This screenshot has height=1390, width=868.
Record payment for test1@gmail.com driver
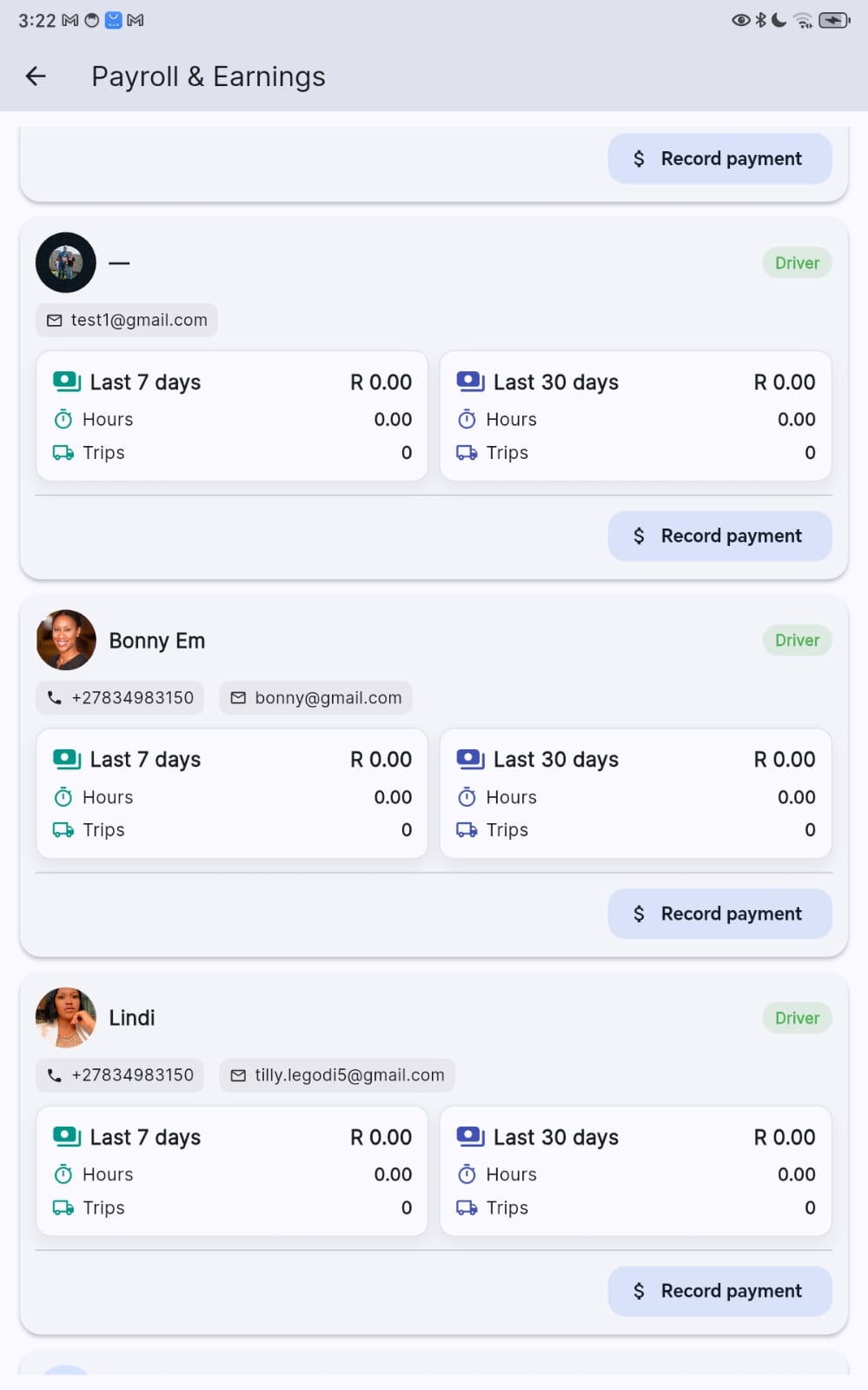click(719, 536)
